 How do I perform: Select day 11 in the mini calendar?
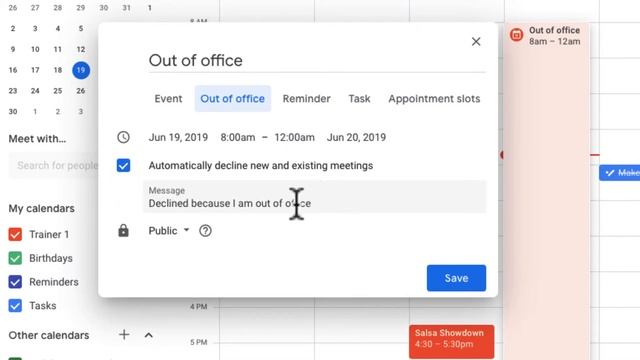pos(58,49)
